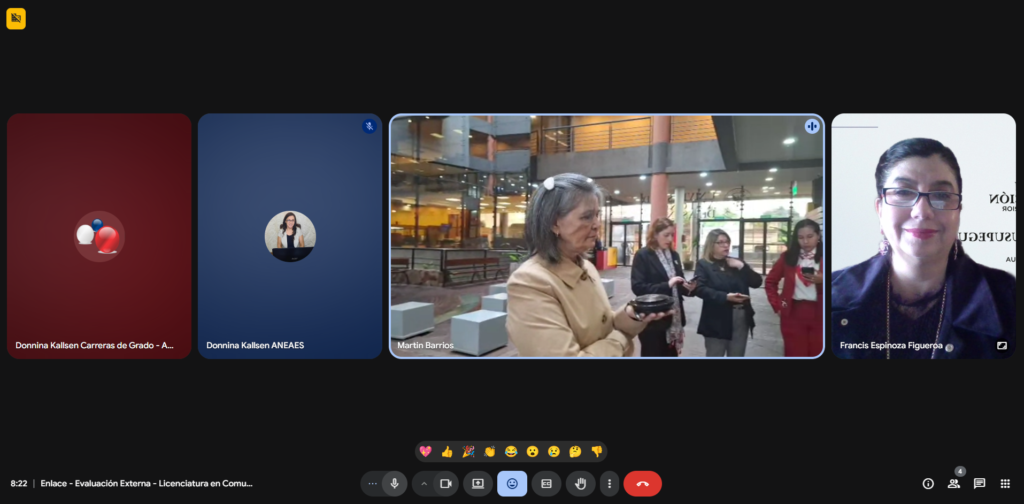The height and width of the screenshot is (504, 1024).
Task: Send heart emoji reaction
Action: click(425, 452)
